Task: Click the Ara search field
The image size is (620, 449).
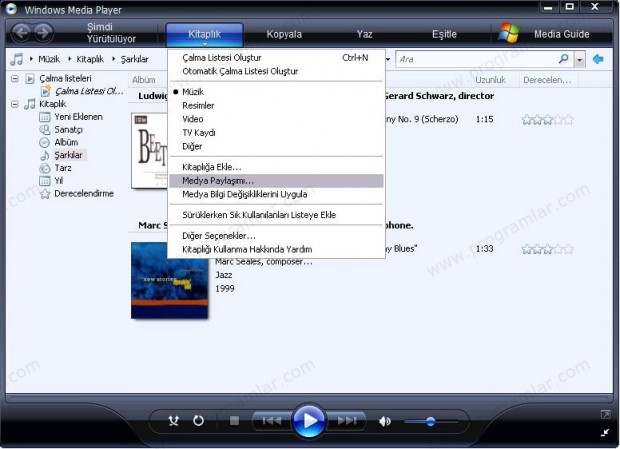Action: tap(476, 59)
